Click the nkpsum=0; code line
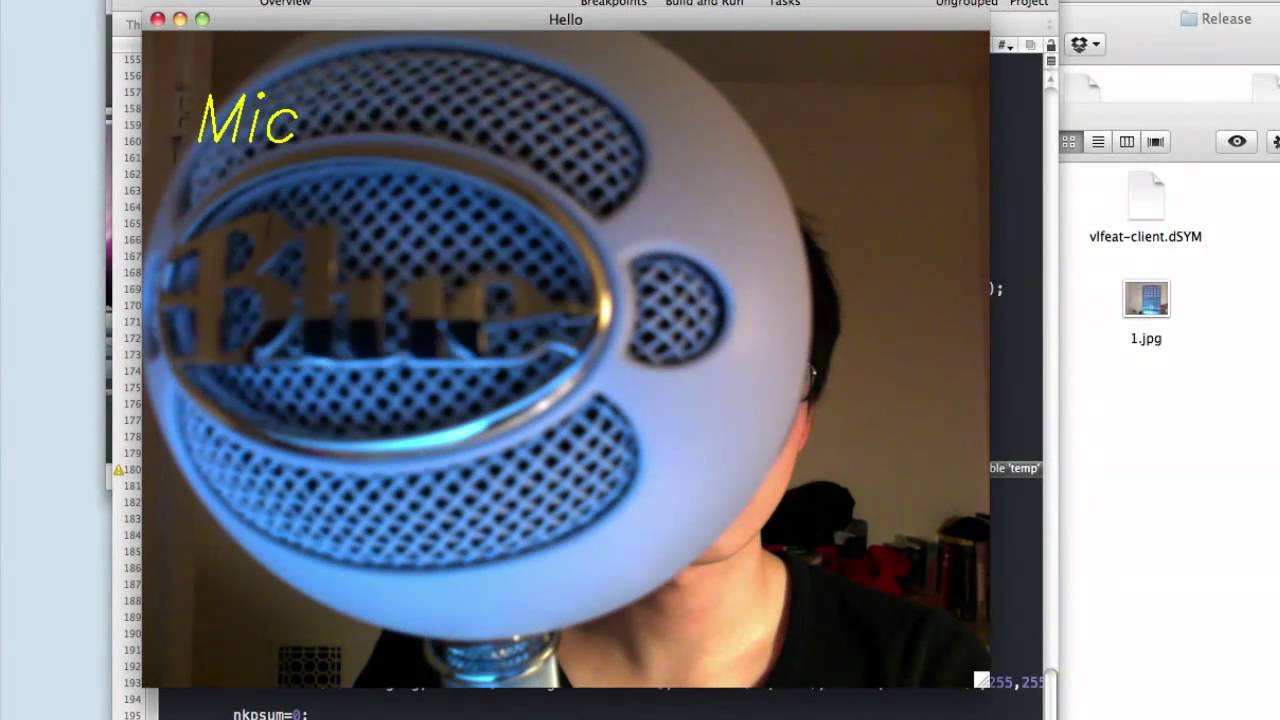1280x720 pixels. click(x=271, y=714)
